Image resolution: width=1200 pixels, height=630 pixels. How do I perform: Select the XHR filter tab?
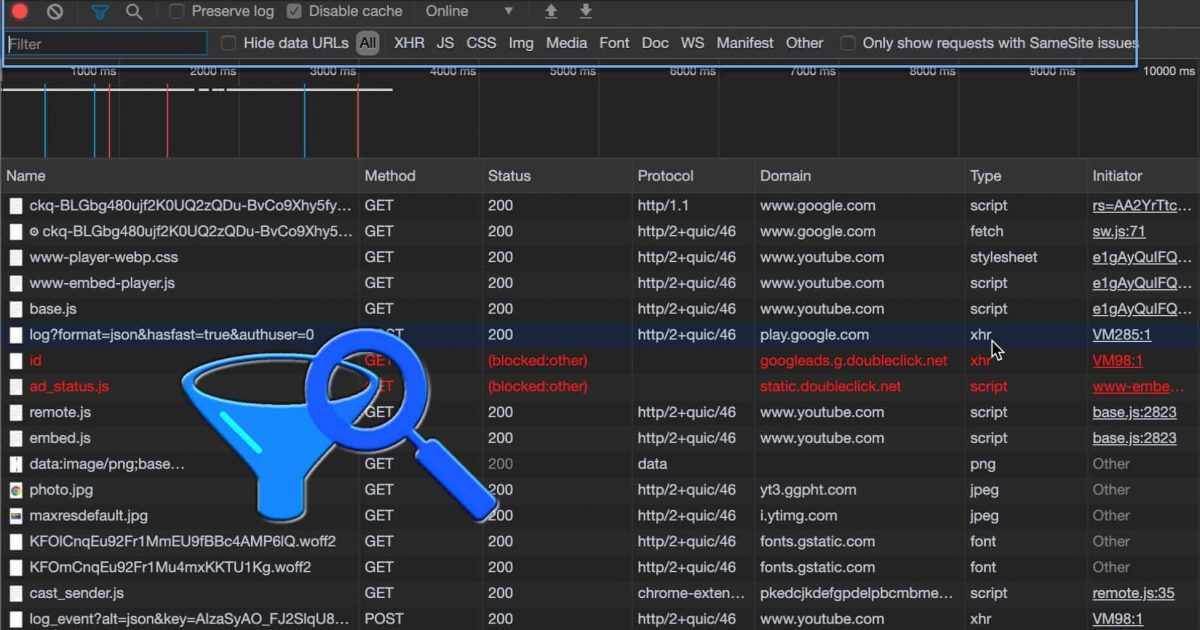pyautogui.click(x=409, y=43)
